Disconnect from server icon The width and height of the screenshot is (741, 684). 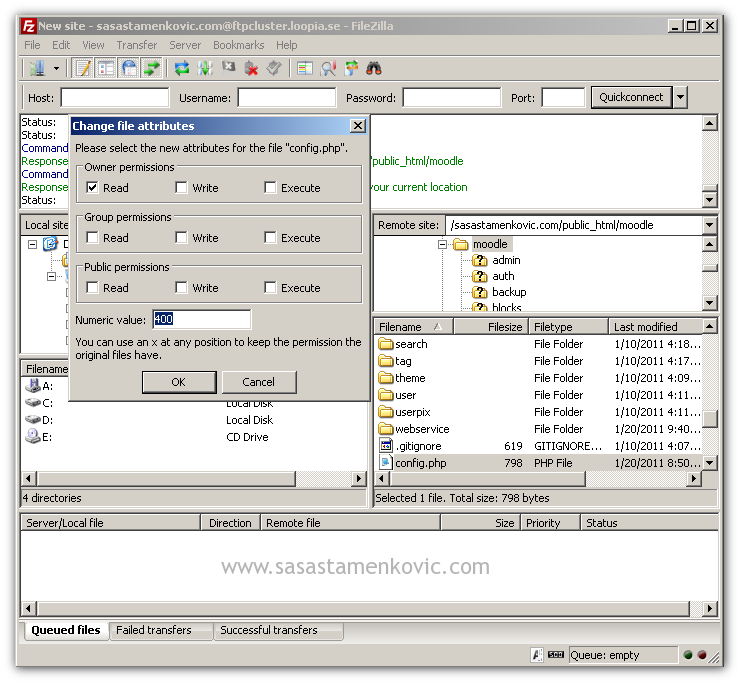(251, 69)
